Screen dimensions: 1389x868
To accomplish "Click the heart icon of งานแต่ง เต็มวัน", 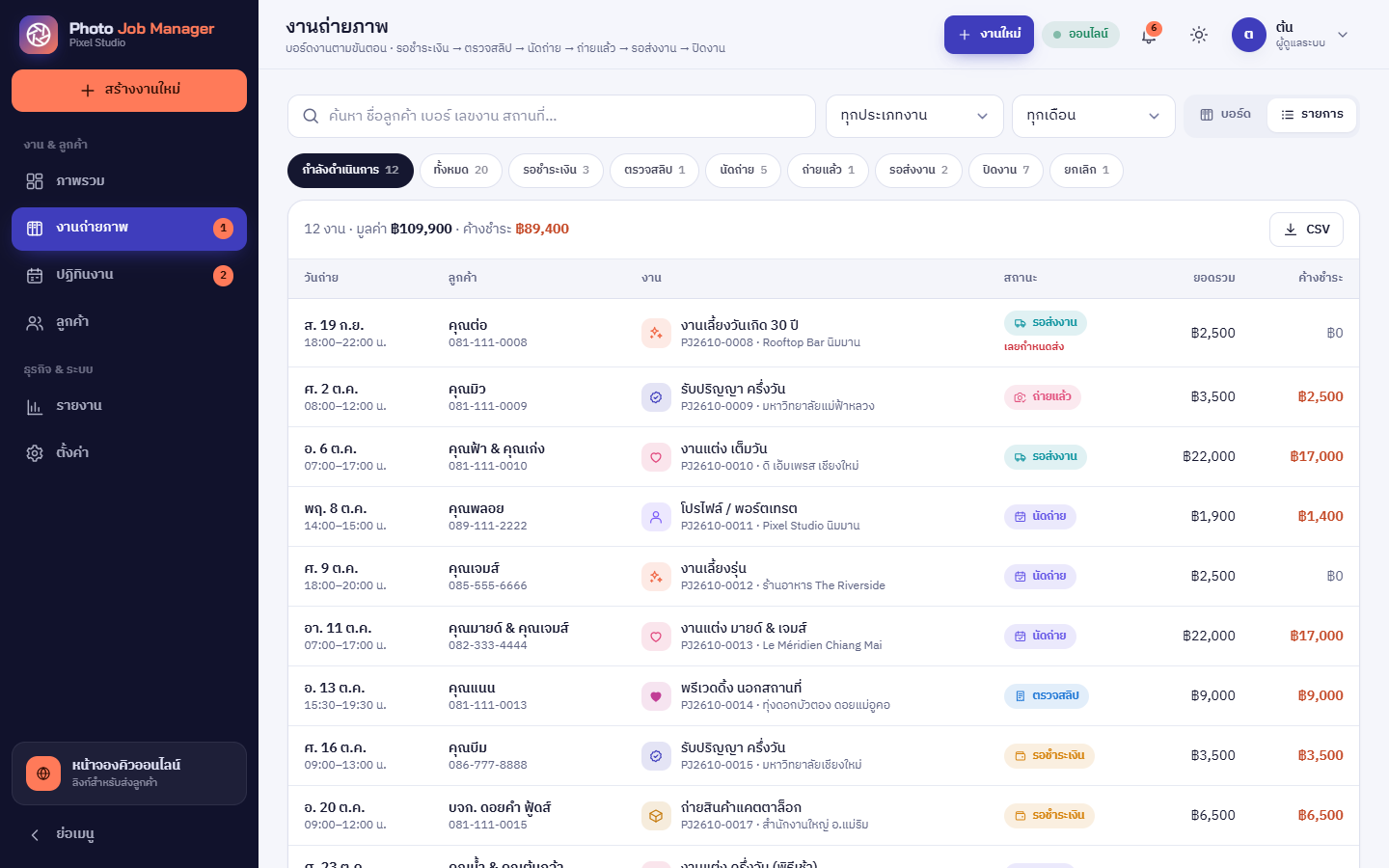I will tap(656, 457).
